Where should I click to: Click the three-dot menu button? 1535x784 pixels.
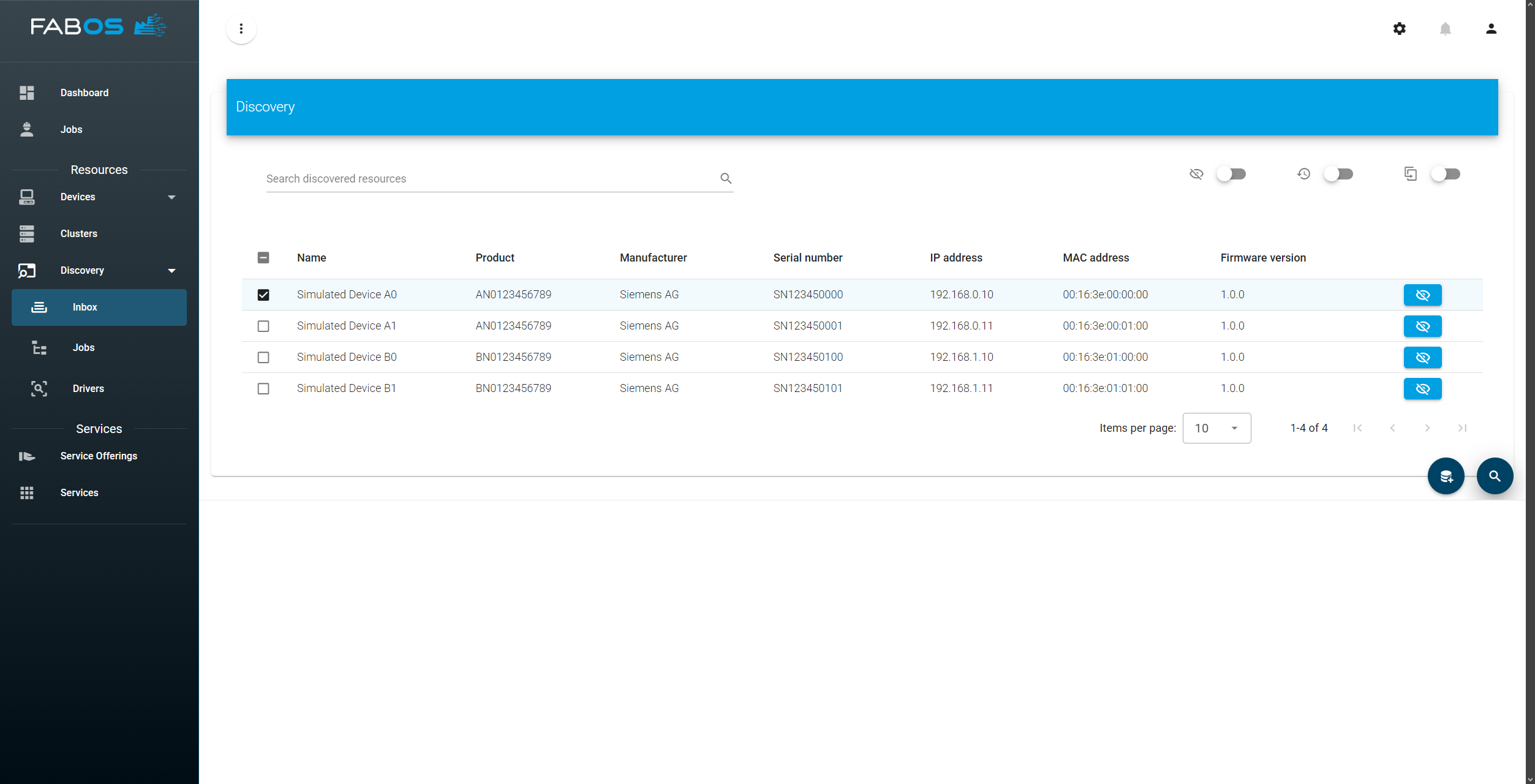[x=241, y=29]
